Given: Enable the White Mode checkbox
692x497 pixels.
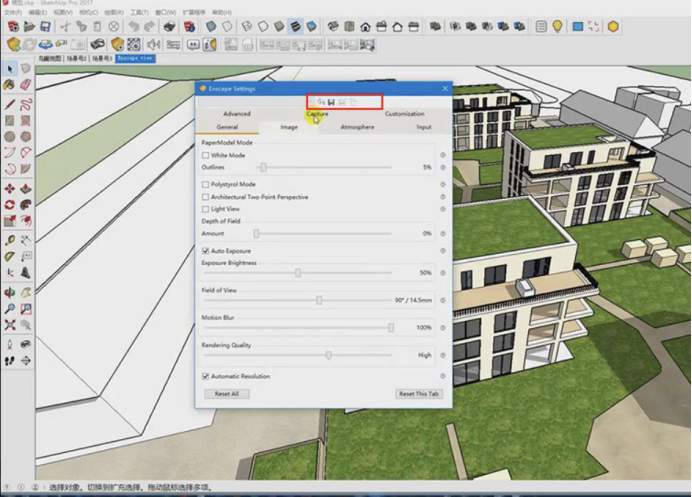Looking at the screenshot, I should (x=205, y=155).
